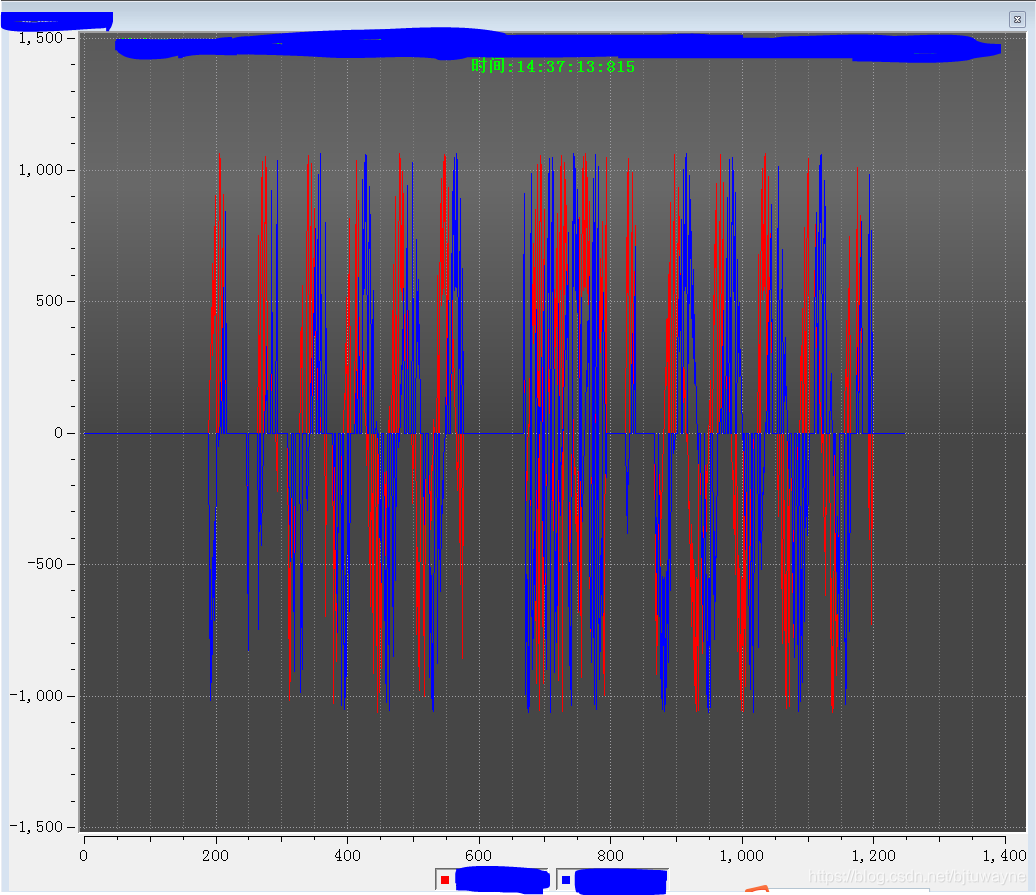Click the 1,400 horizontal axis label
The height and width of the screenshot is (895, 1036).
click(1004, 856)
